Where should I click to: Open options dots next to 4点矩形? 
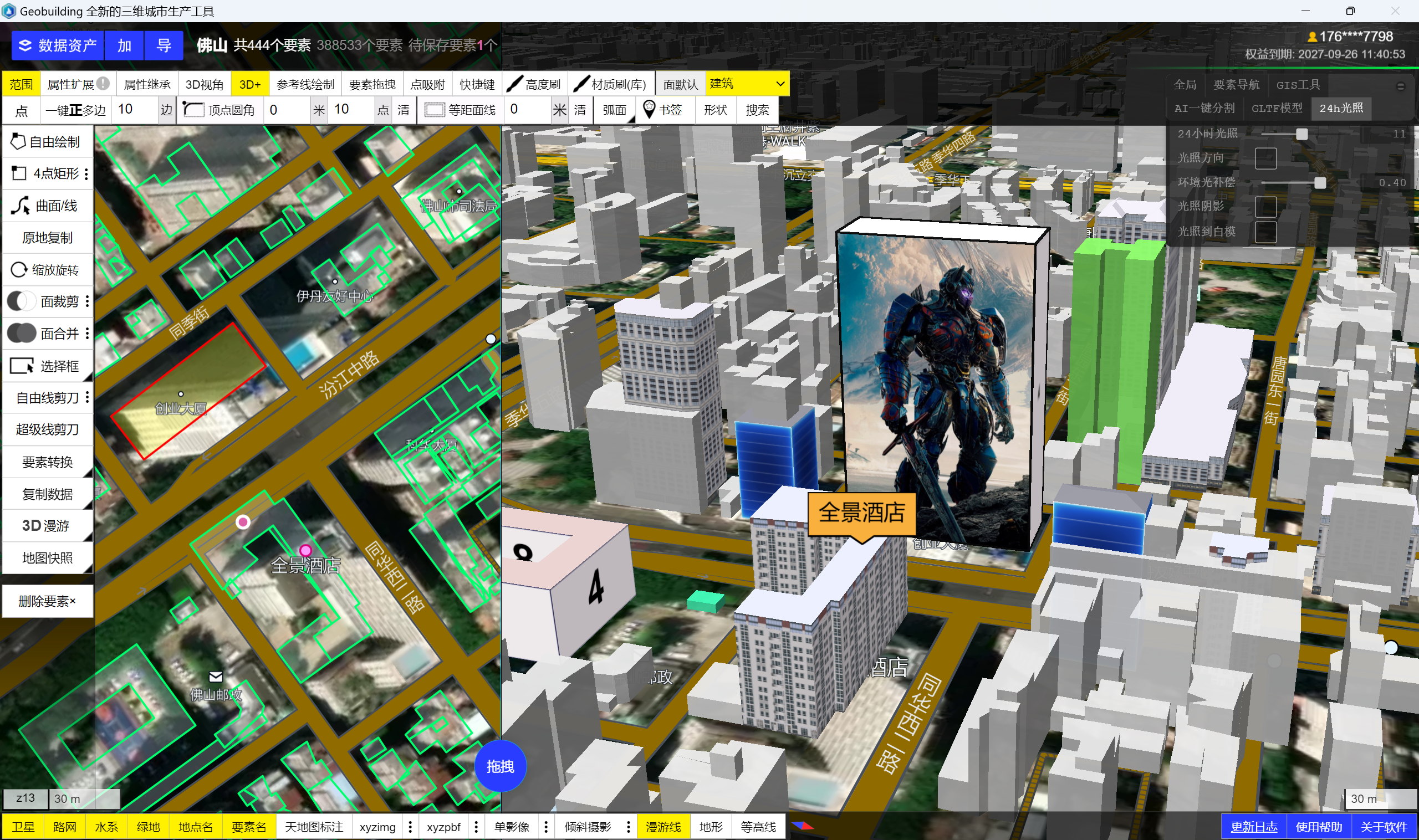click(86, 173)
